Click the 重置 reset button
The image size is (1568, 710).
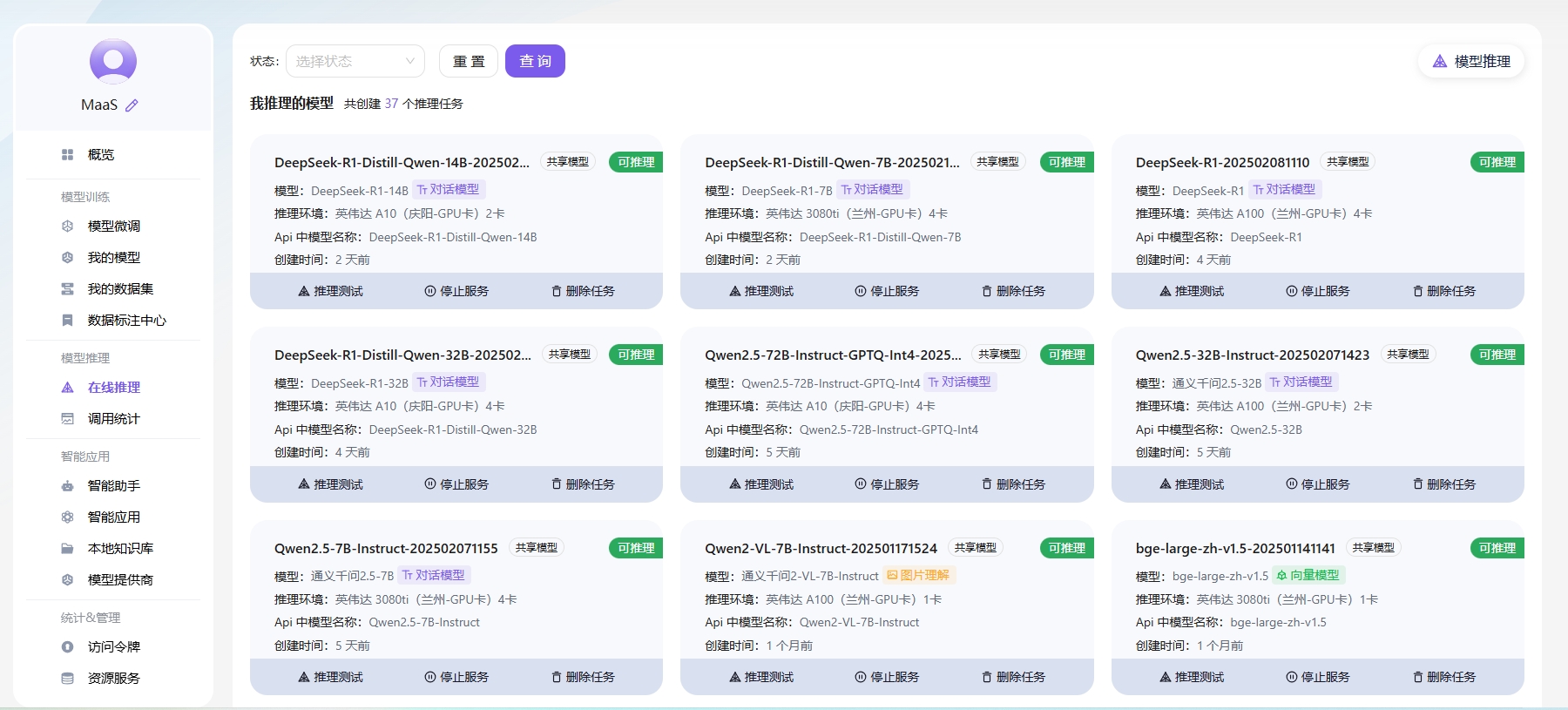click(469, 61)
